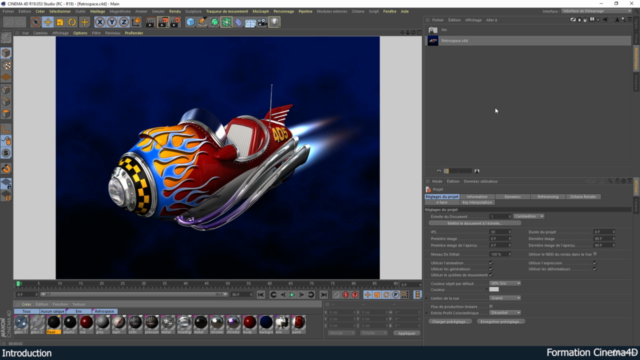Open the deformer objects icon

[238, 22]
